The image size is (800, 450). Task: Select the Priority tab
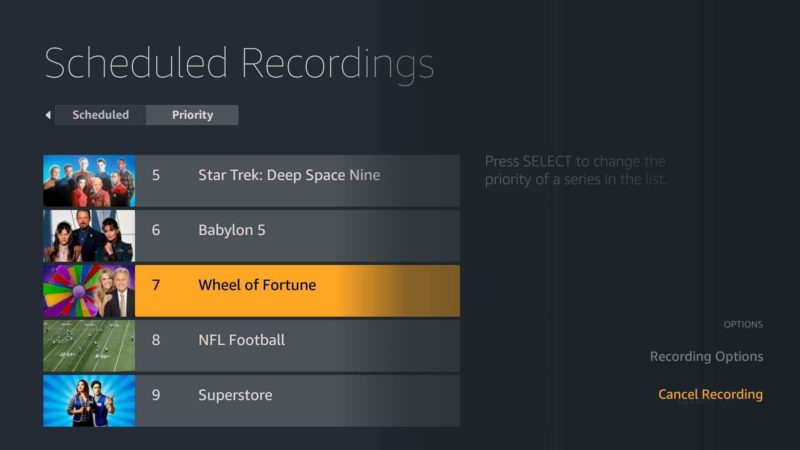192,115
